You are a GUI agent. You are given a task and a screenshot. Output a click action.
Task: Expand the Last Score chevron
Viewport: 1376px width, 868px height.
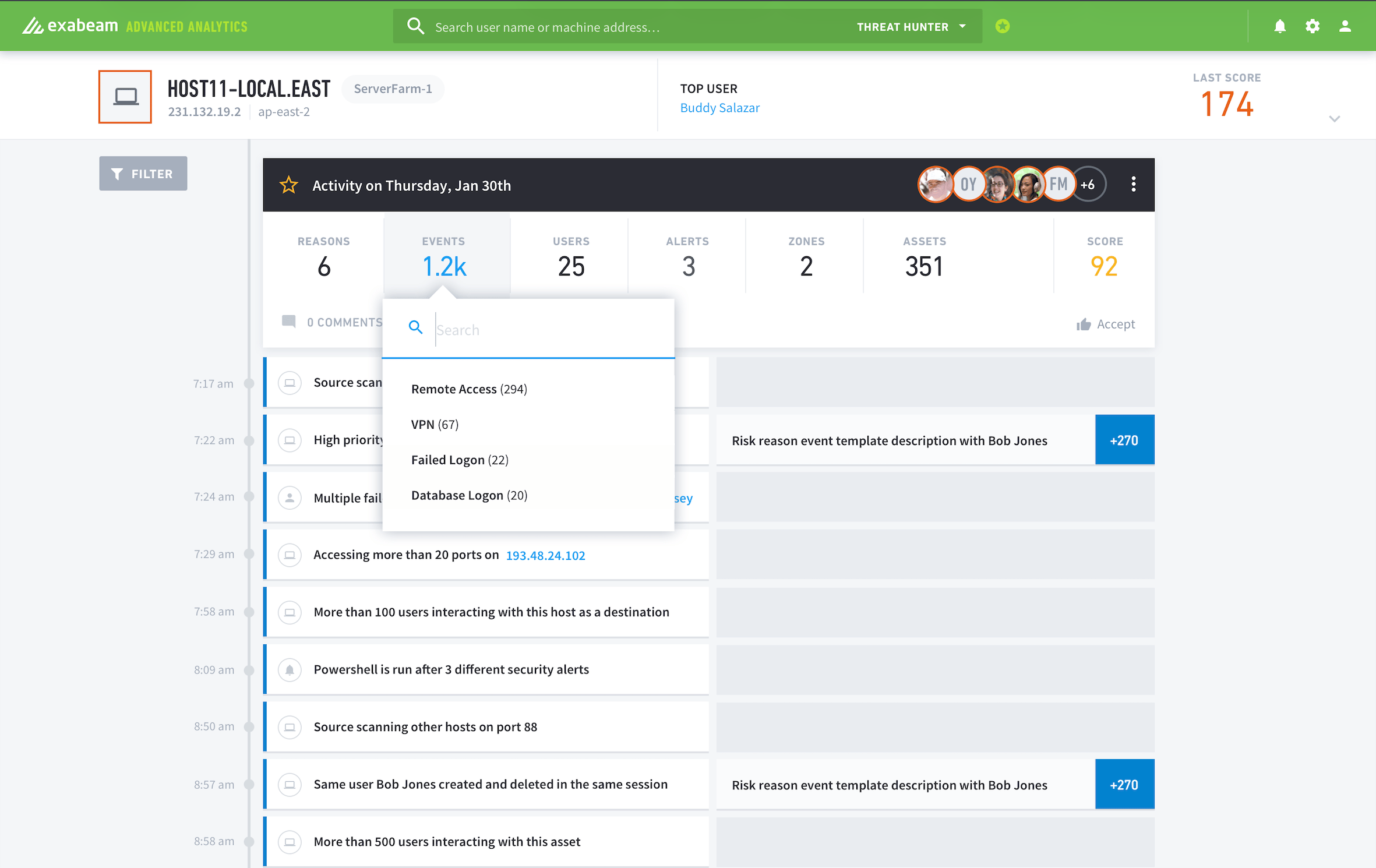tap(1334, 119)
